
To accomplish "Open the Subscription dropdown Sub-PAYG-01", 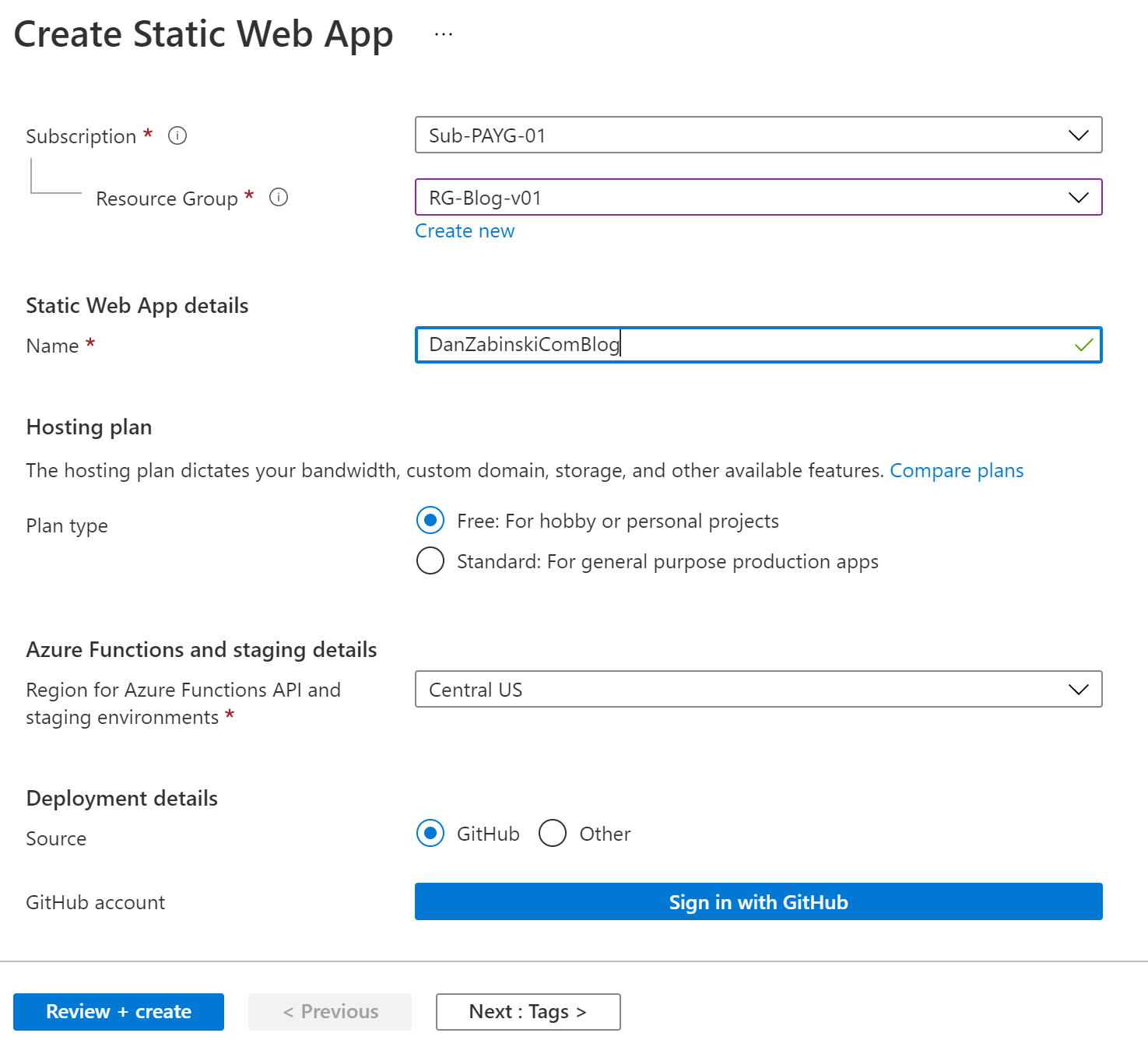I will [759, 135].
